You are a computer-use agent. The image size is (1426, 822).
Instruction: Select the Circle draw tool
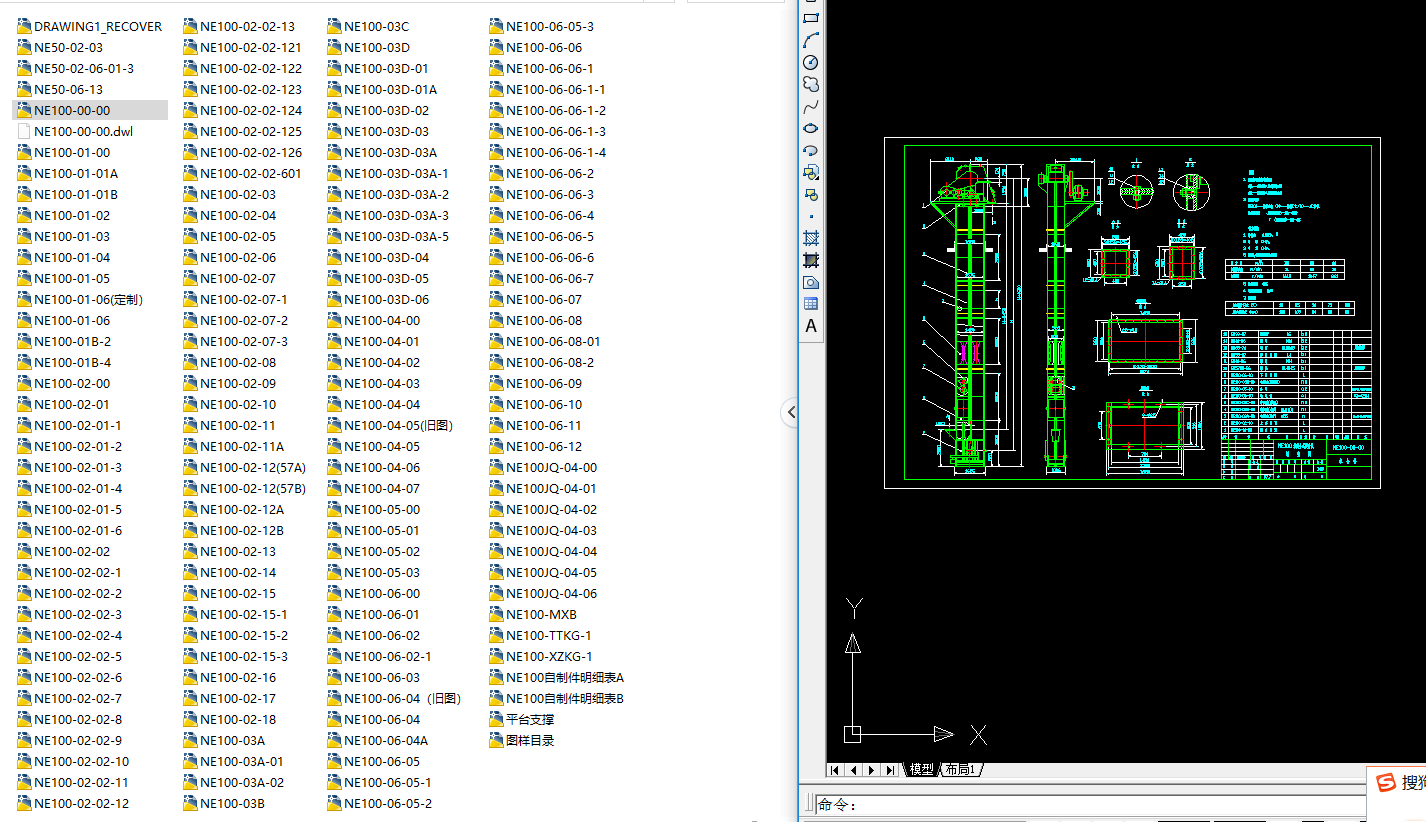click(811, 62)
